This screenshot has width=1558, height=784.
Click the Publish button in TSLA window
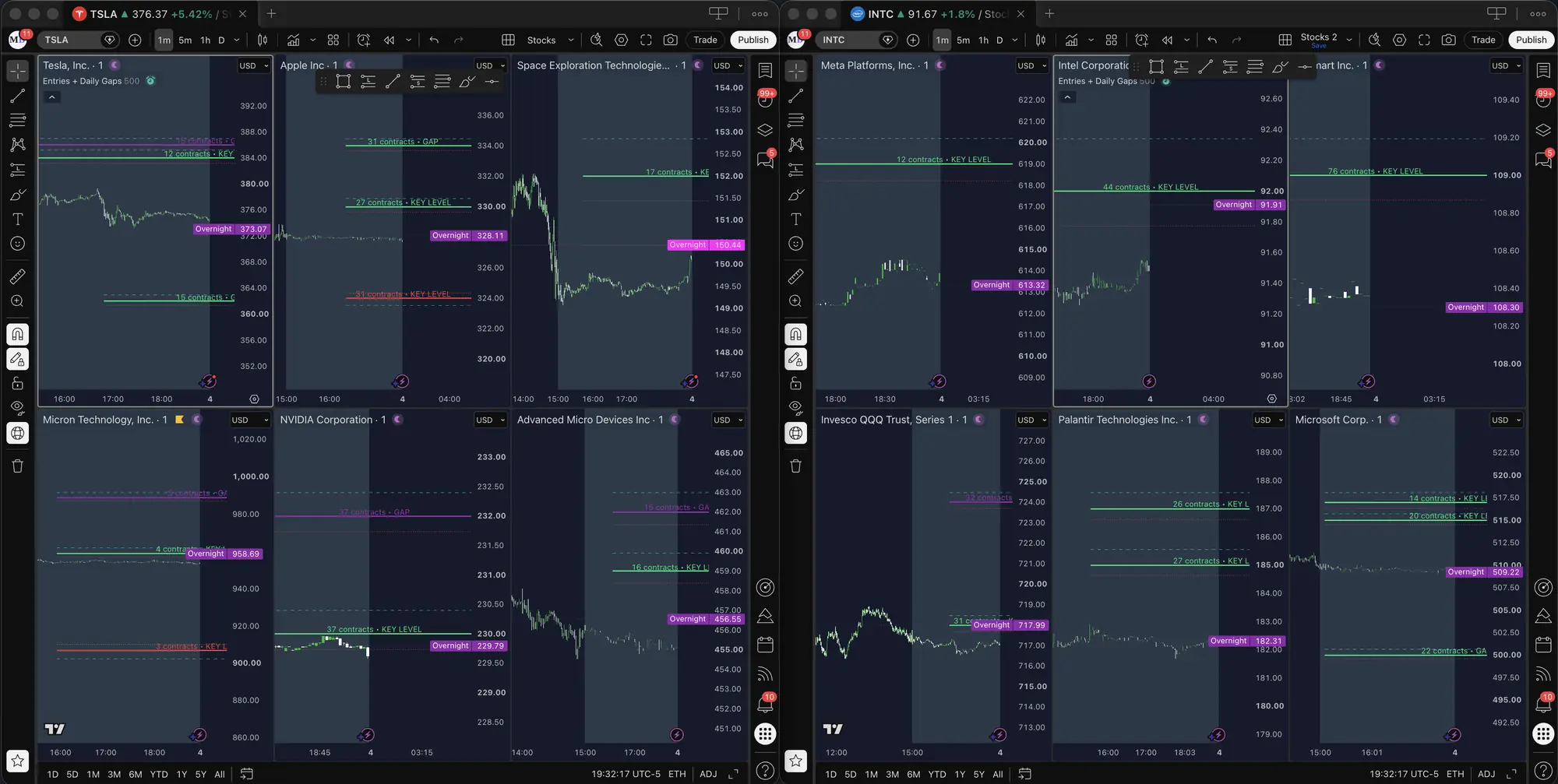point(753,40)
